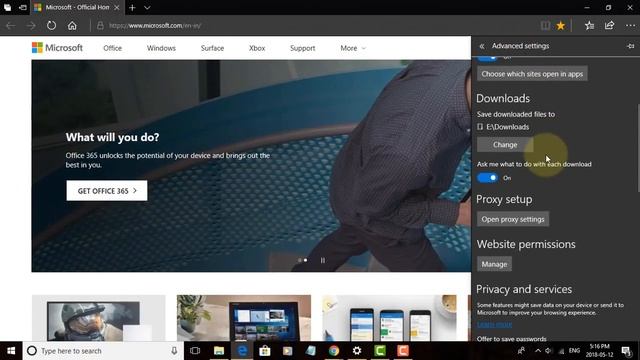The width and height of the screenshot is (640, 360).
Task: Click the mobile phones thumbnail card
Action: pyautogui.click(x=389, y=318)
